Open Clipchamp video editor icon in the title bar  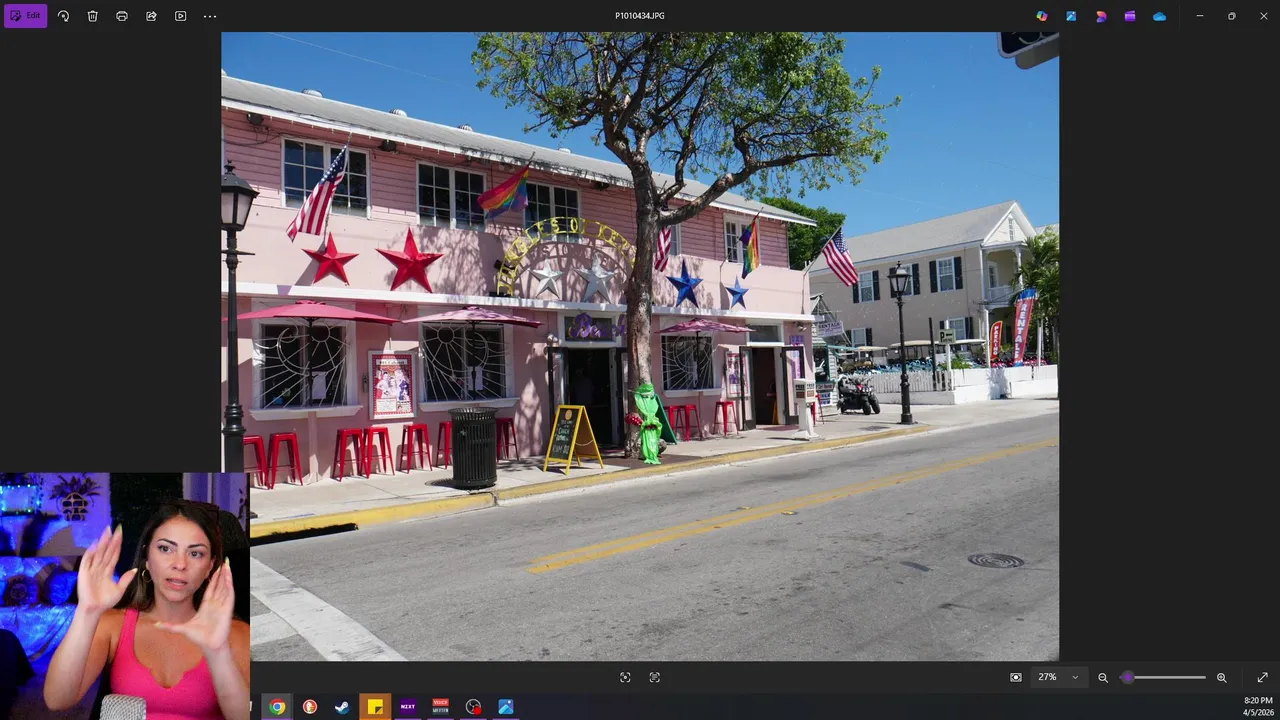tap(1130, 16)
